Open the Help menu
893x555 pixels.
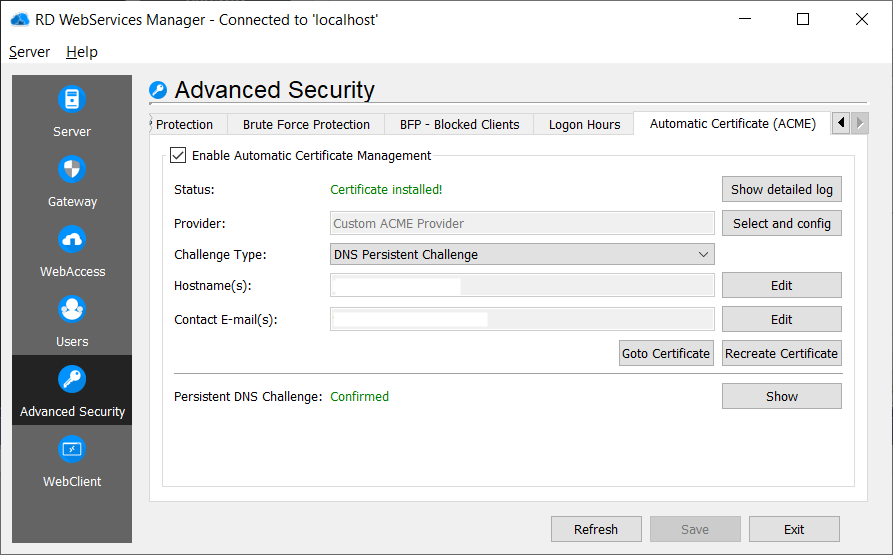82,52
